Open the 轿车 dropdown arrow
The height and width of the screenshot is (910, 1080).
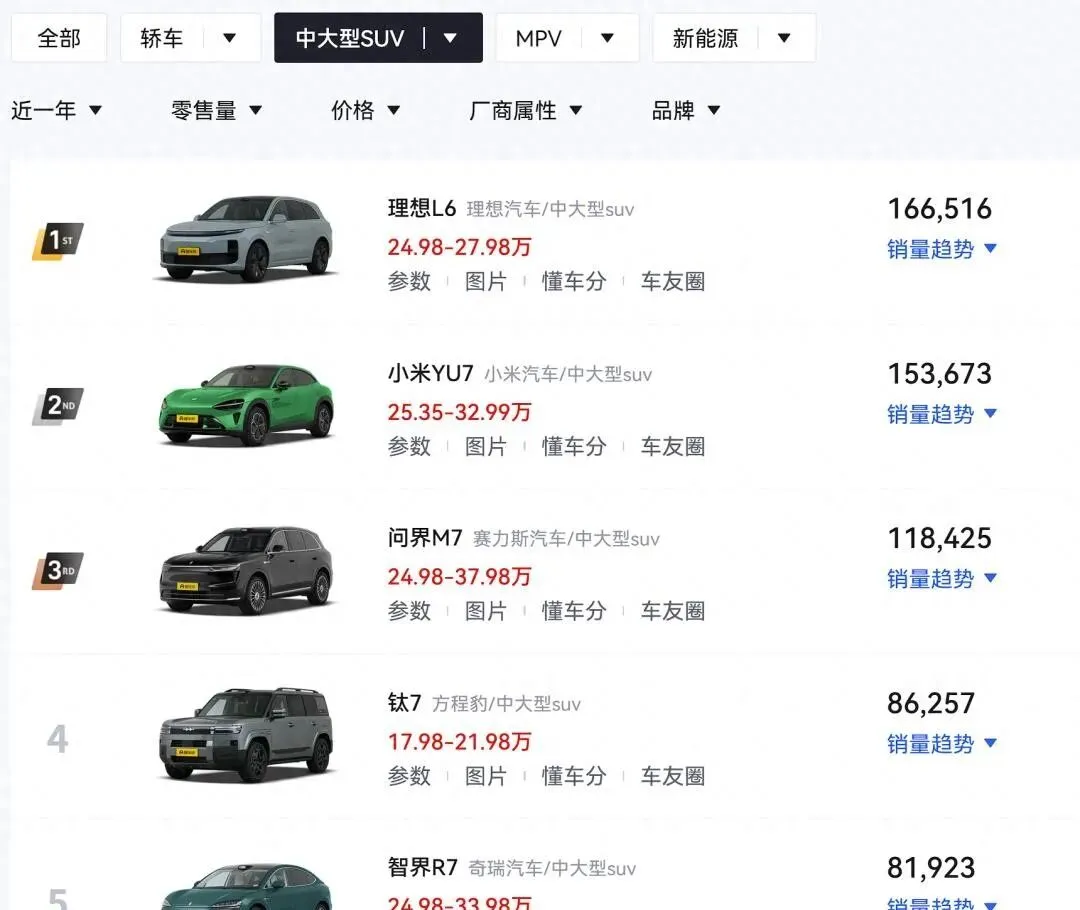point(230,38)
